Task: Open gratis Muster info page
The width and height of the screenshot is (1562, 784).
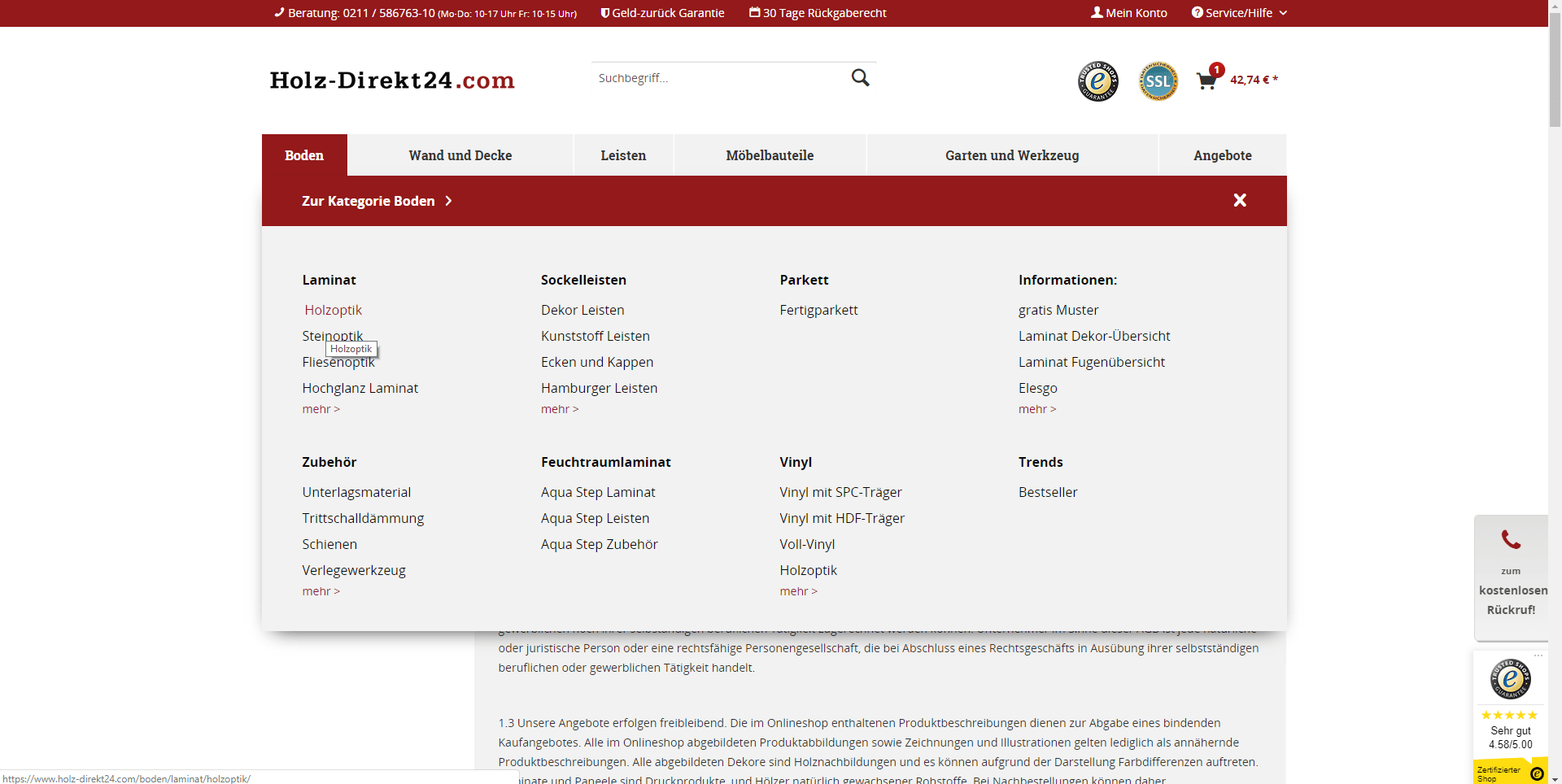Action: coord(1058,310)
